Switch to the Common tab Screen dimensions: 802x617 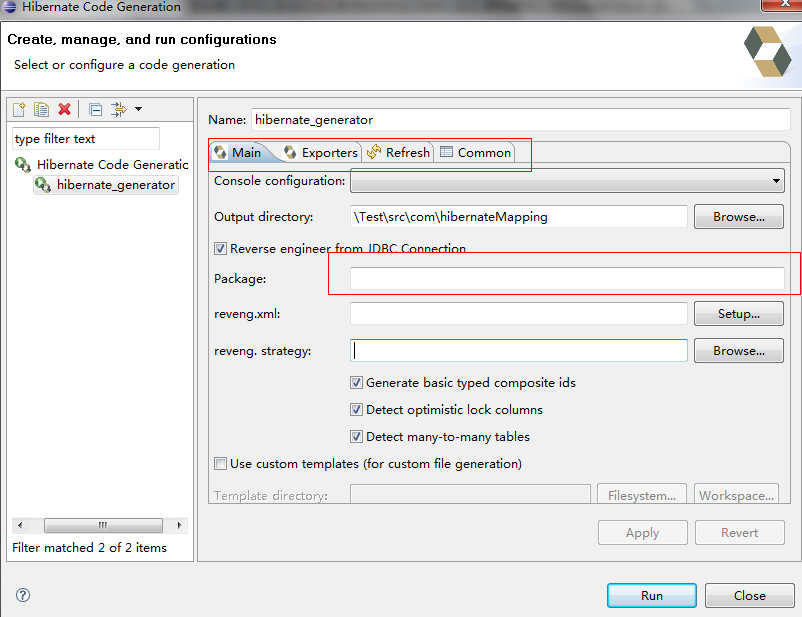pos(475,152)
